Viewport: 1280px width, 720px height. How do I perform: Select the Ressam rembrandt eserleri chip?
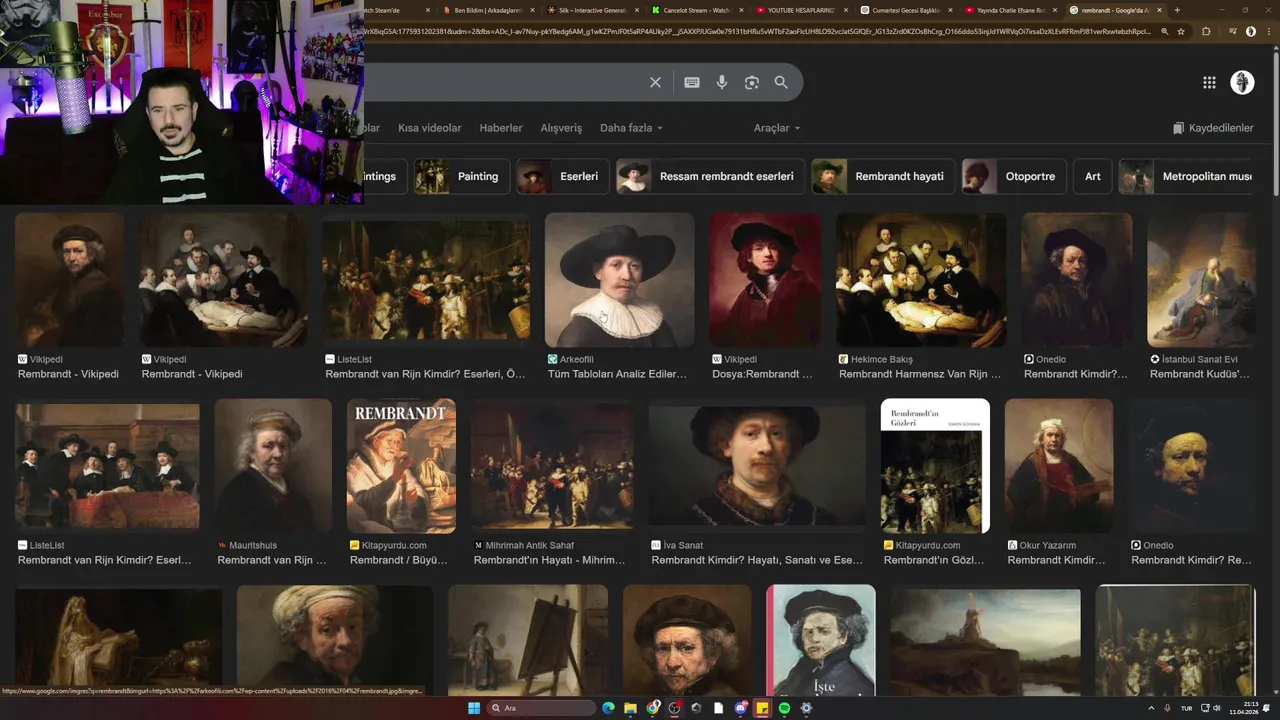click(711, 176)
